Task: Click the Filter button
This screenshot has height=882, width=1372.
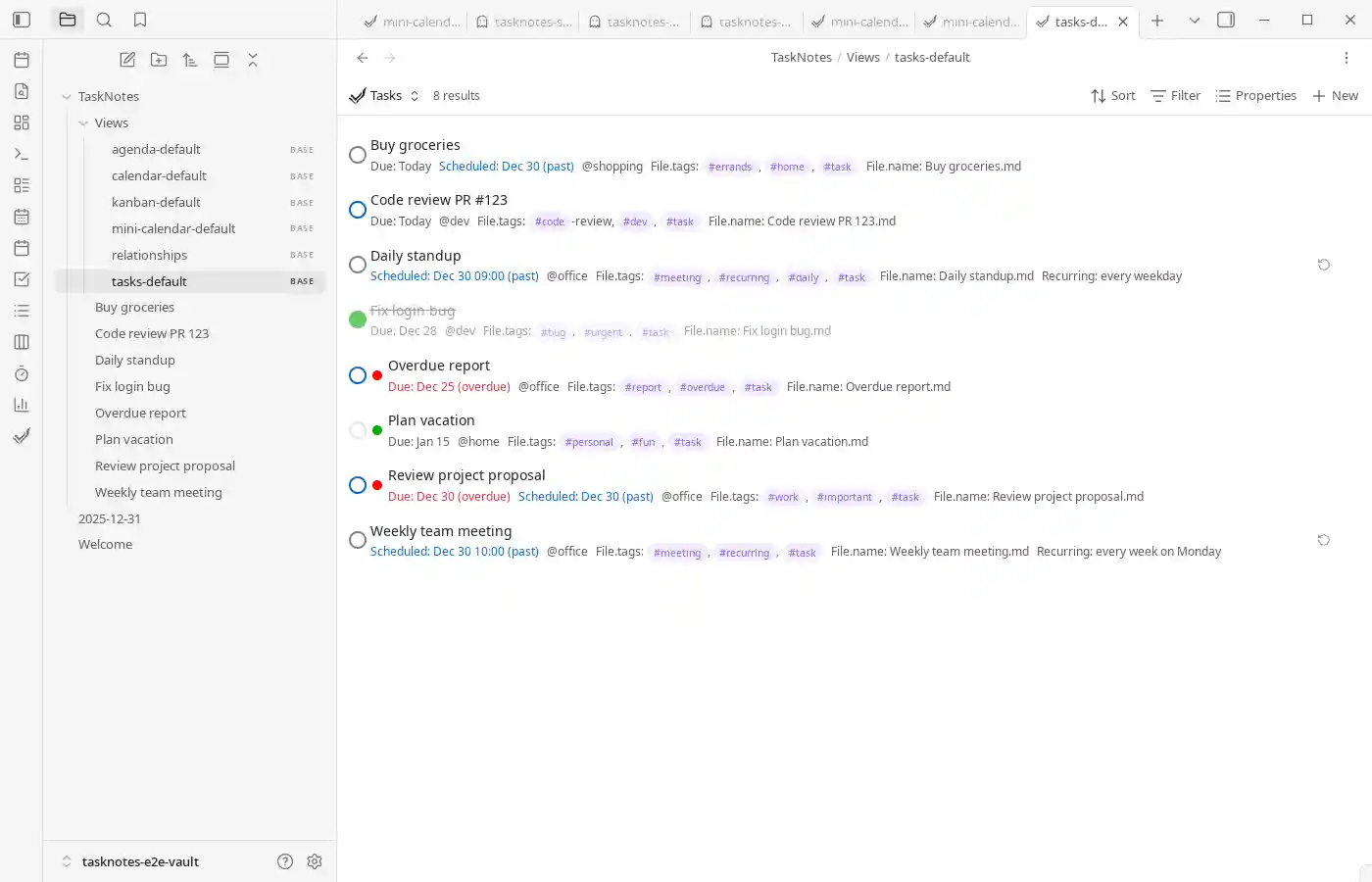Action: pyautogui.click(x=1175, y=96)
